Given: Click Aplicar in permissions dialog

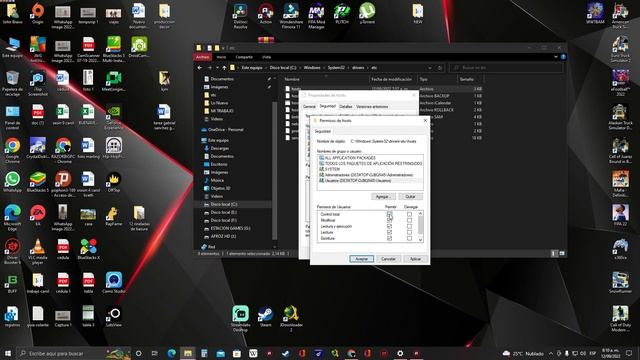Looking at the screenshot, I should coord(415,259).
